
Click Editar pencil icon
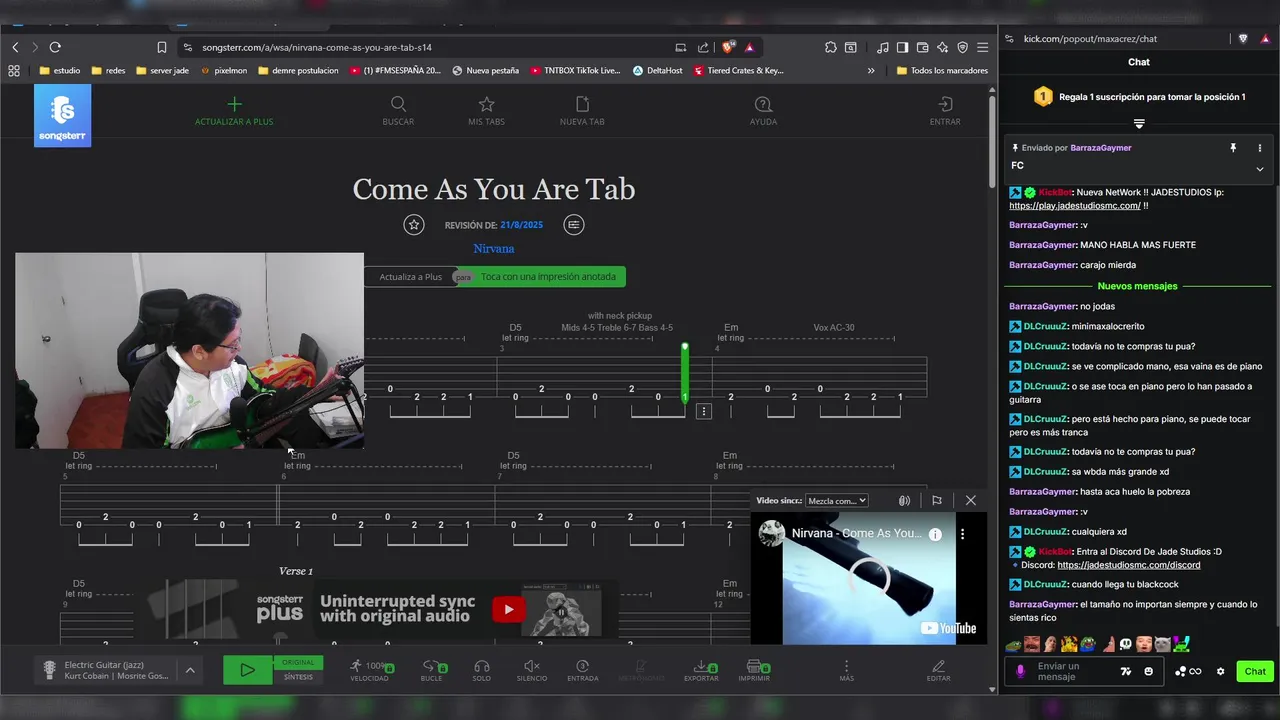click(938, 670)
